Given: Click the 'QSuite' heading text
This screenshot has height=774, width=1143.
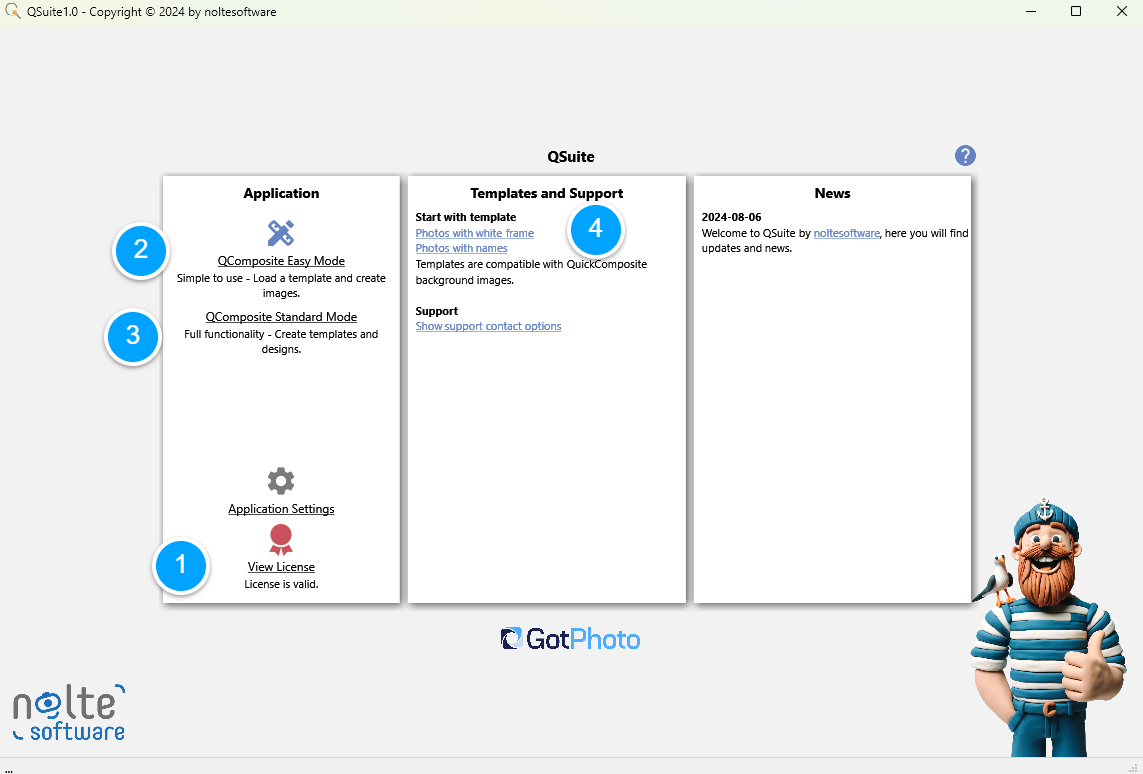Looking at the screenshot, I should click(x=571, y=157).
